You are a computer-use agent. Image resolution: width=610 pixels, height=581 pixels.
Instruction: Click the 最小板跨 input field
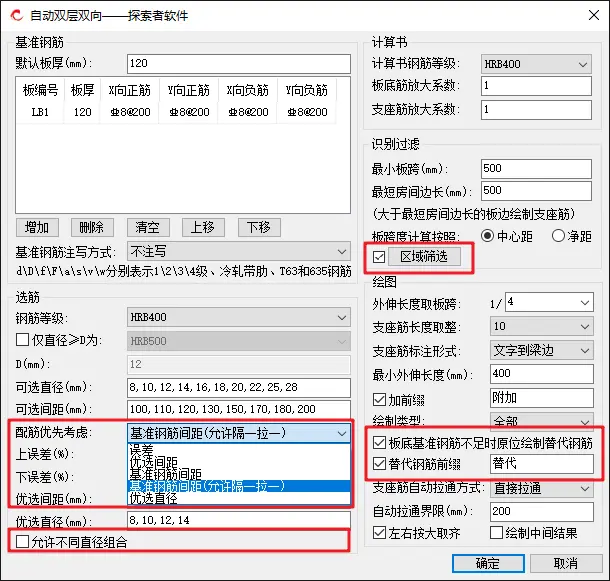[x=536, y=169]
